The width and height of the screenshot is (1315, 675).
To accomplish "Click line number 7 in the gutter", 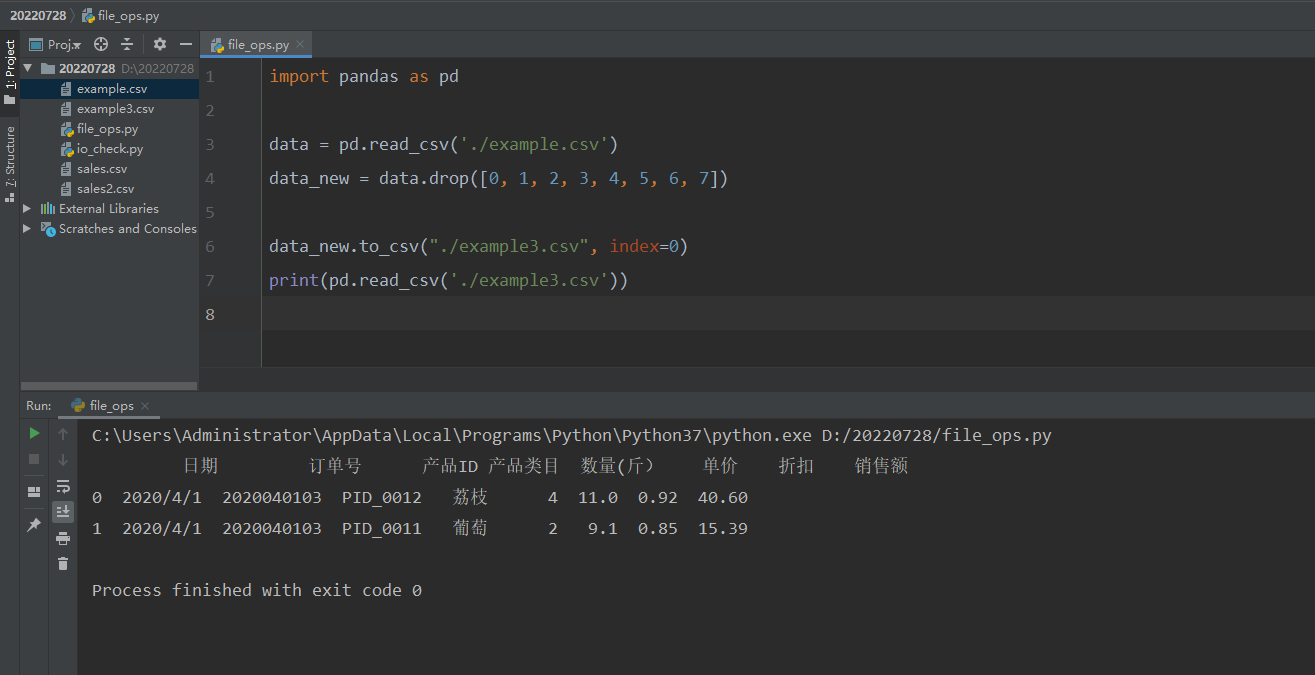I will 209,280.
